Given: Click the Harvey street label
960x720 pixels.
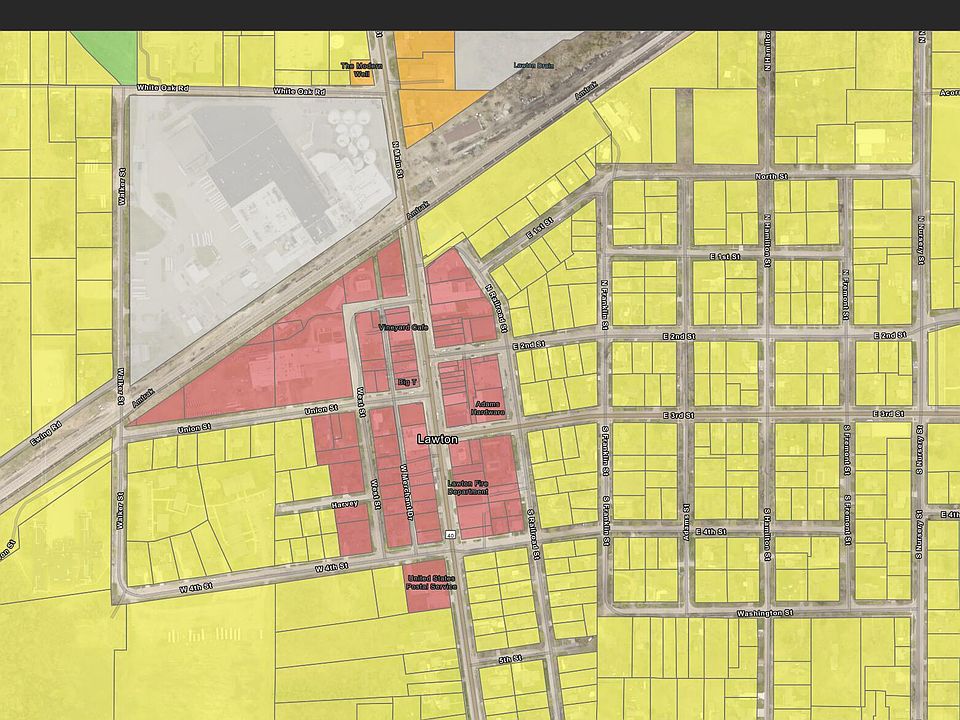Looking at the screenshot, I should pyautogui.click(x=344, y=505).
